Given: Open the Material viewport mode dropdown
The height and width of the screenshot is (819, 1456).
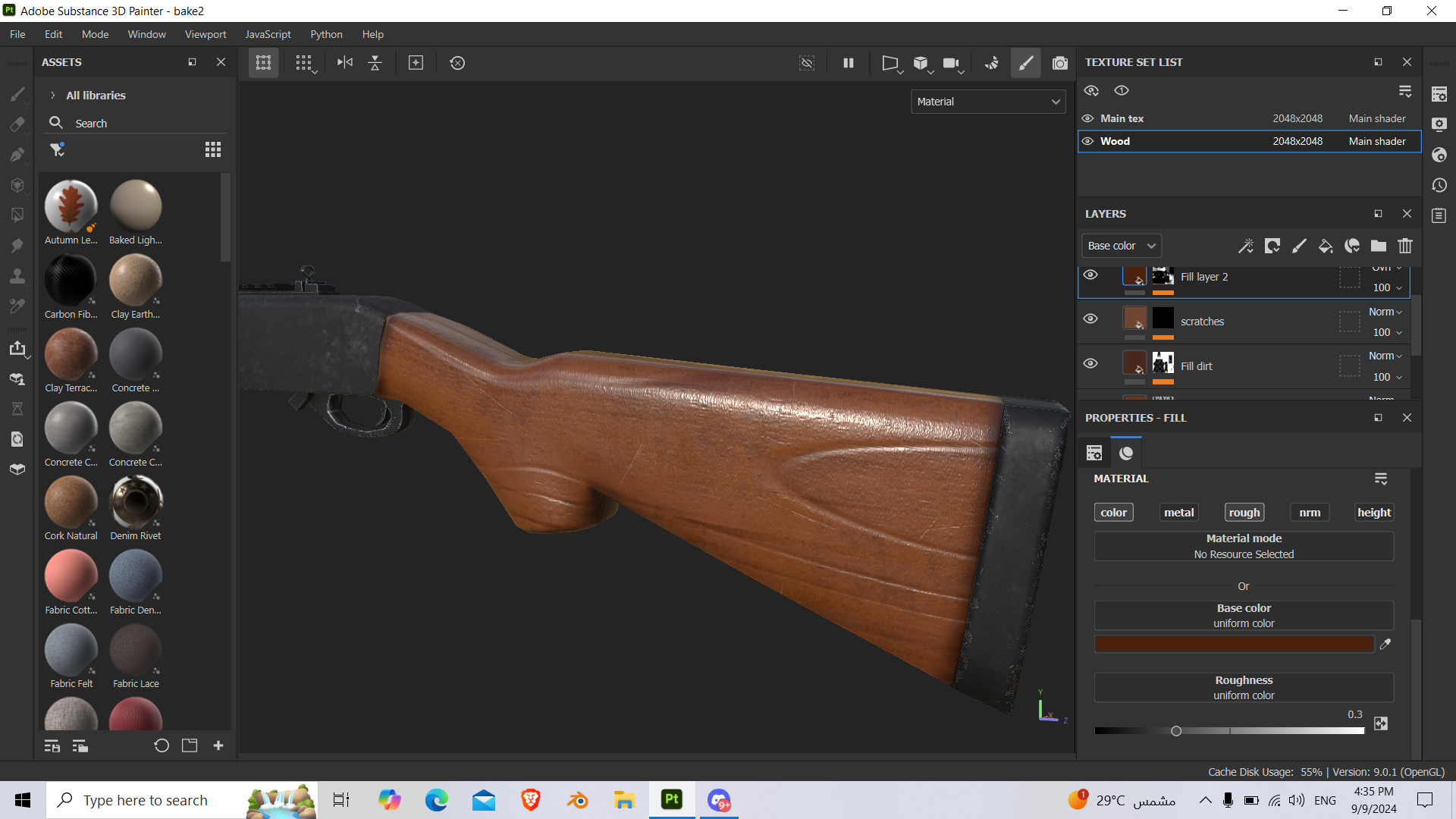Looking at the screenshot, I should 987,102.
